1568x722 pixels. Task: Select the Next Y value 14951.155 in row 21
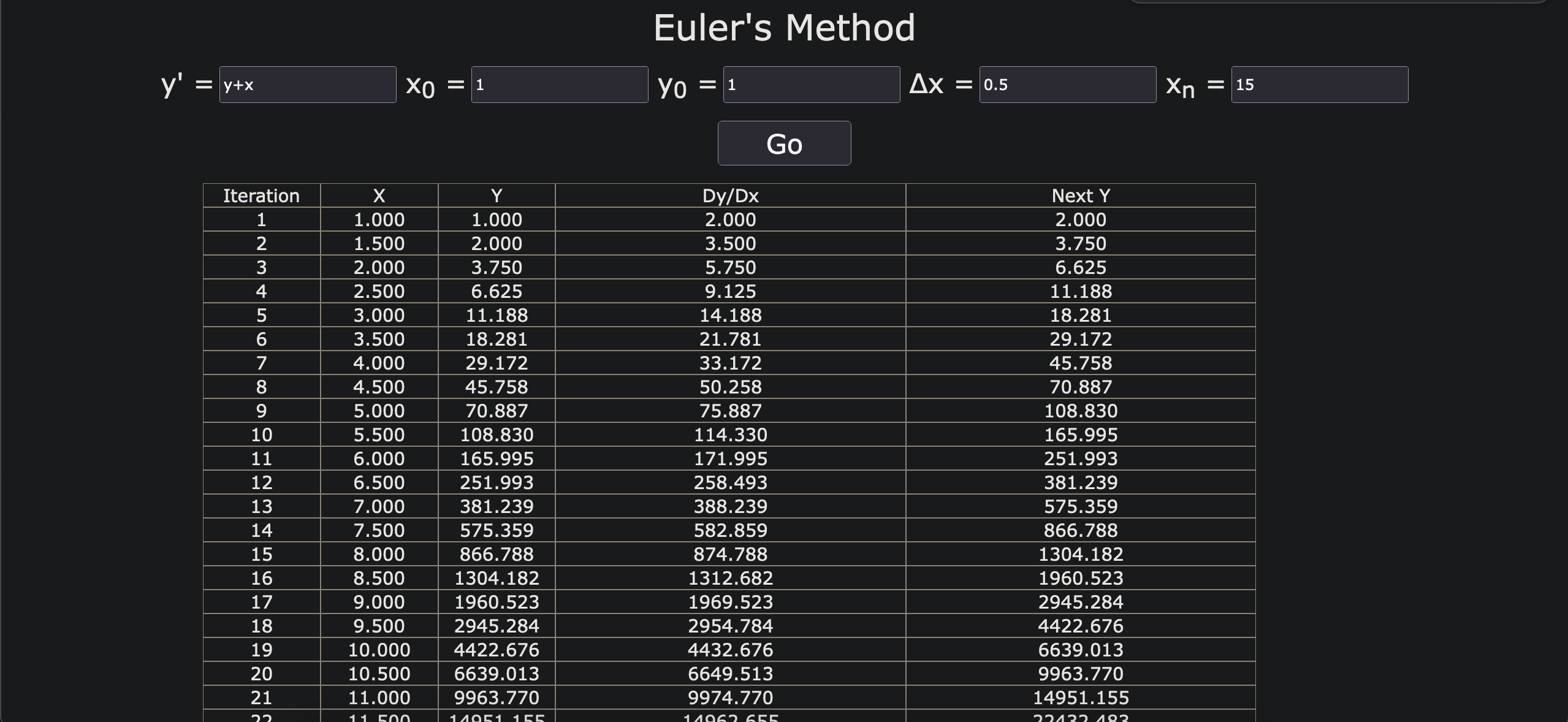(1080, 697)
